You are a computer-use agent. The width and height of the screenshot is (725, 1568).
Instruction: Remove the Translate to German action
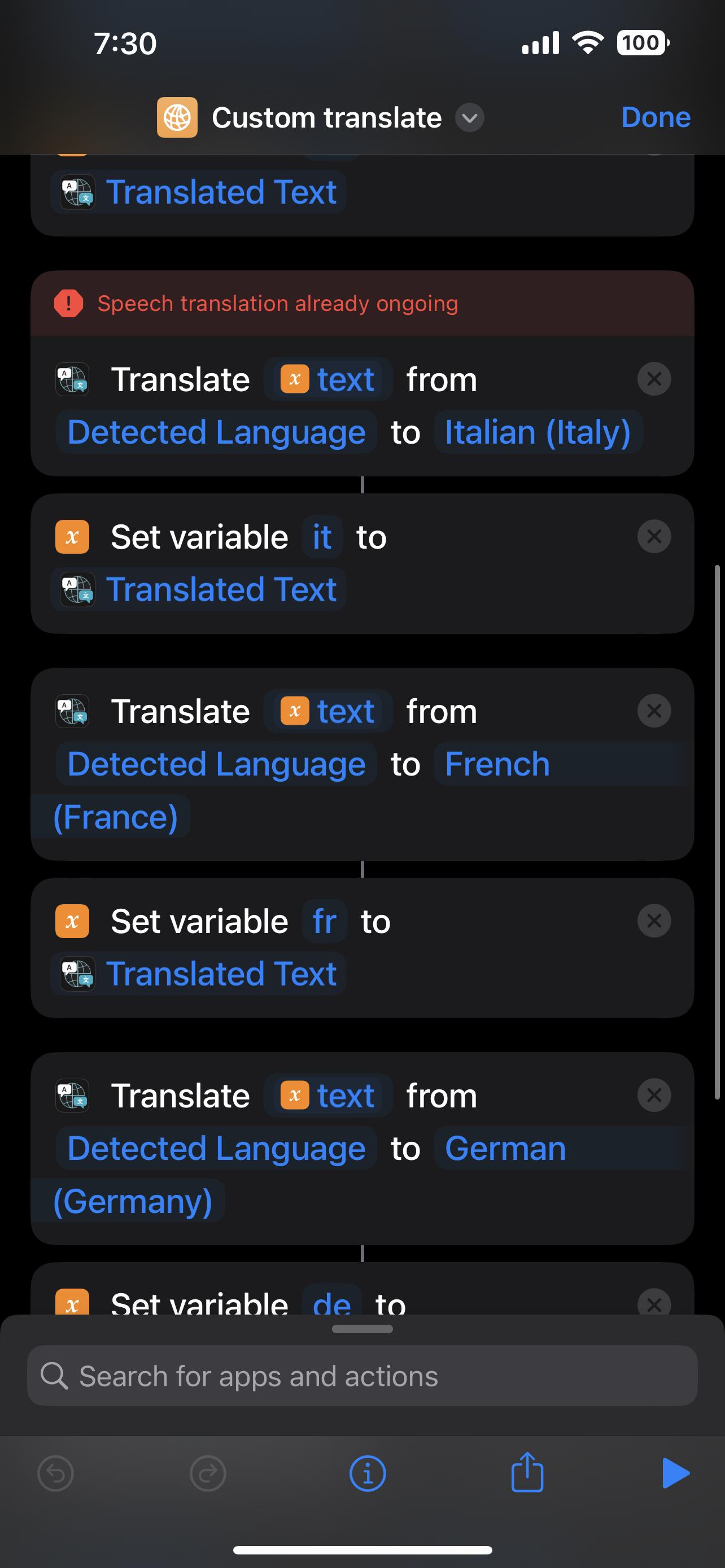(654, 1095)
